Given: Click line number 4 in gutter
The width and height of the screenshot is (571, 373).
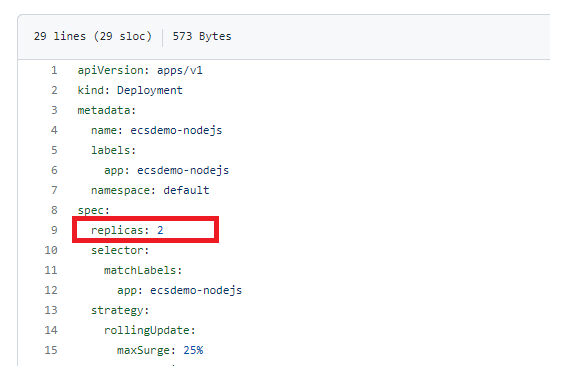Looking at the screenshot, I should coord(54,130).
